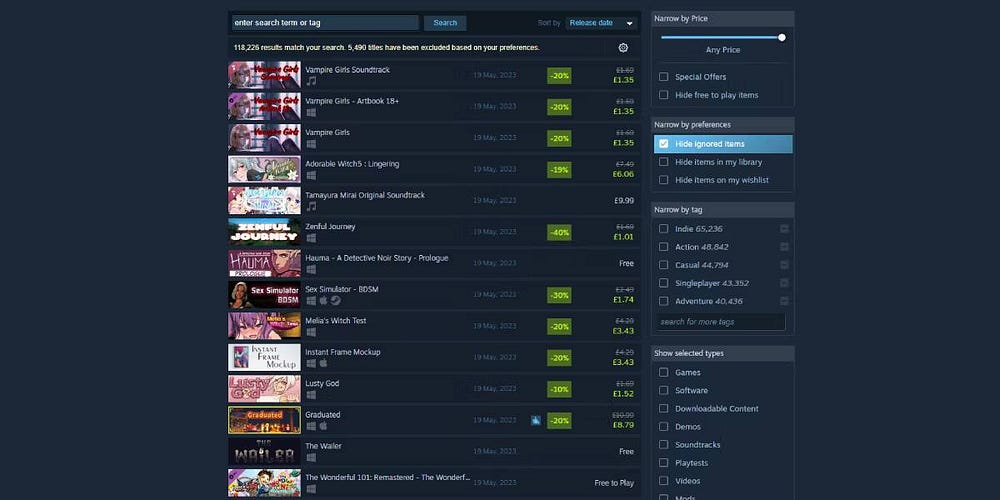The height and width of the screenshot is (500, 1000).
Task: Click the middle of the price slider track
Action: [723, 38]
